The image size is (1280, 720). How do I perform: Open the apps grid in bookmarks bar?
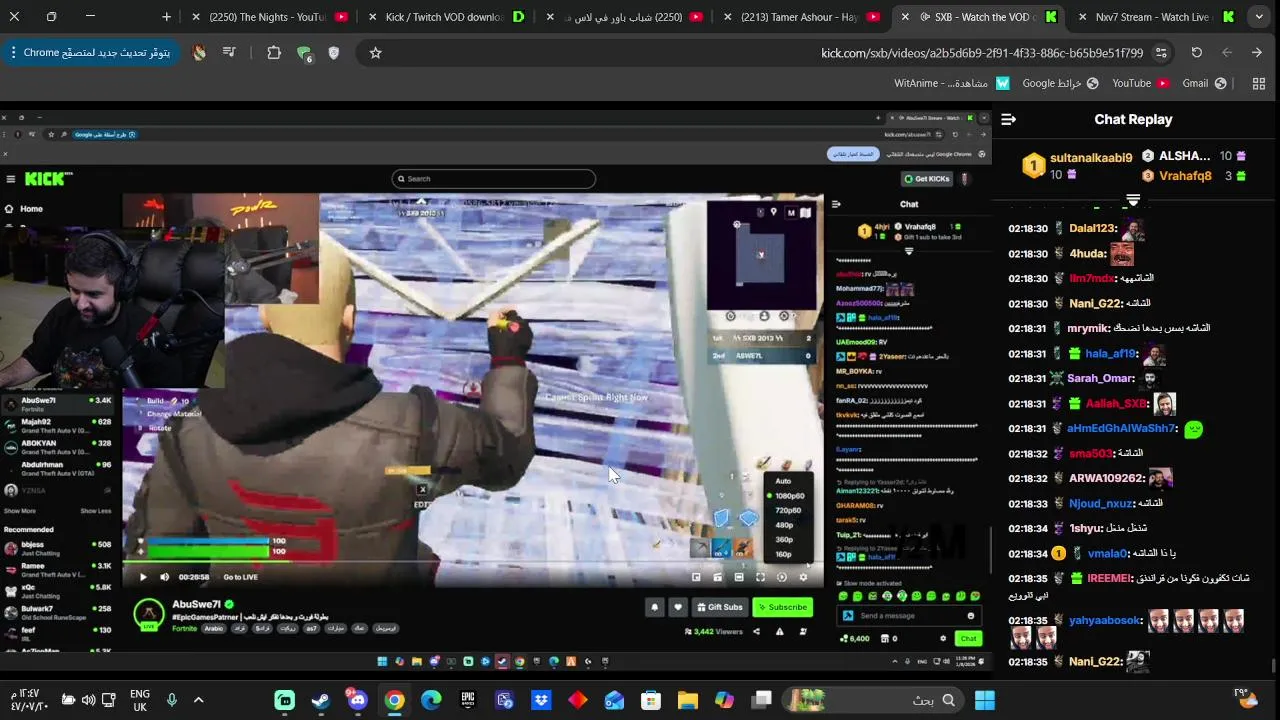click(x=1259, y=83)
